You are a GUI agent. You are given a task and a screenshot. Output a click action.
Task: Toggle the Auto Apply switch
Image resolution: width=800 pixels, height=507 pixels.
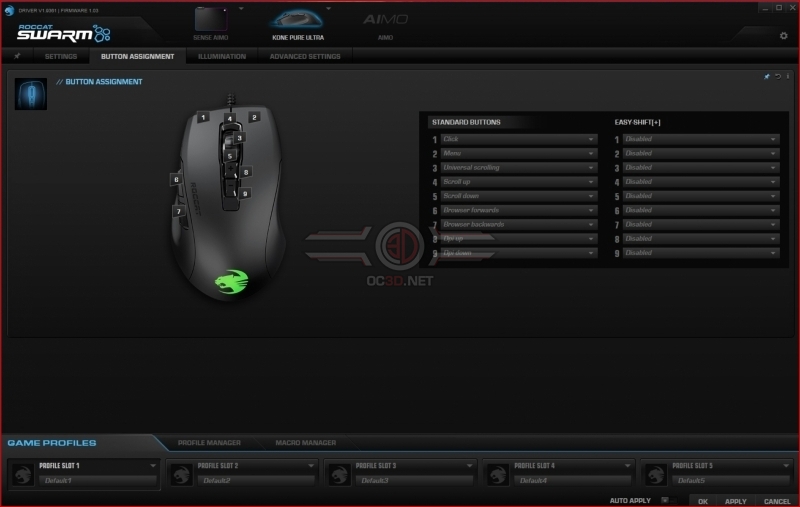668,501
